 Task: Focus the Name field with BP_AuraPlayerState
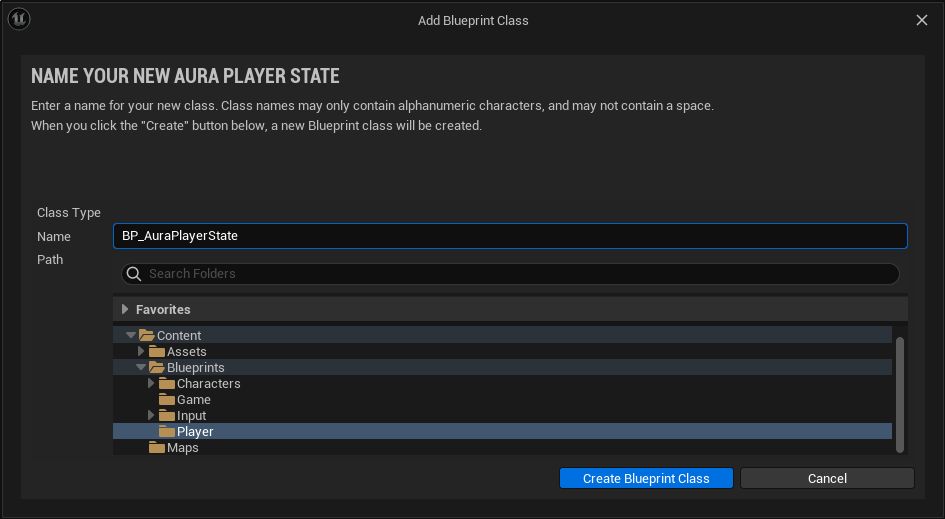click(510, 236)
